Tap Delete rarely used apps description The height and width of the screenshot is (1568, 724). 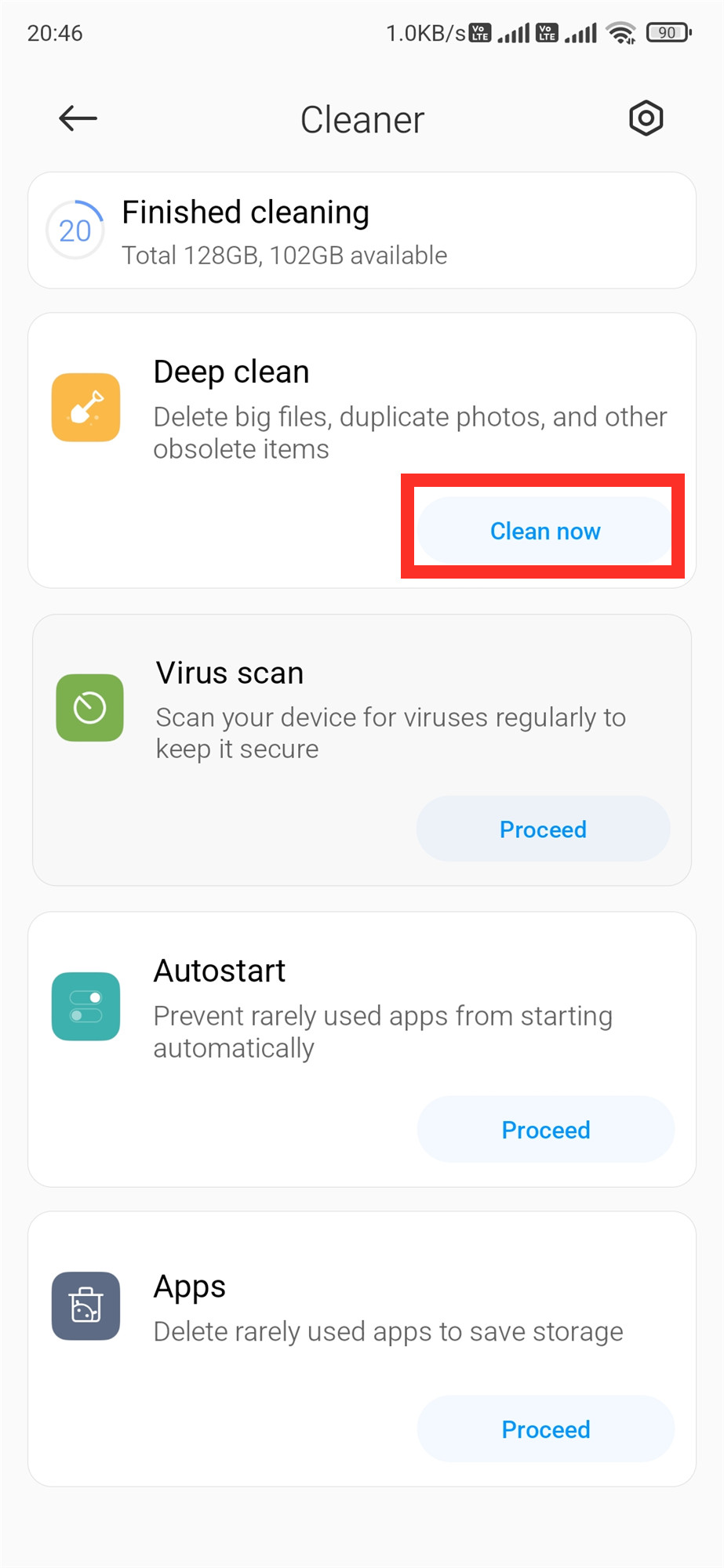[x=388, y=1331]
